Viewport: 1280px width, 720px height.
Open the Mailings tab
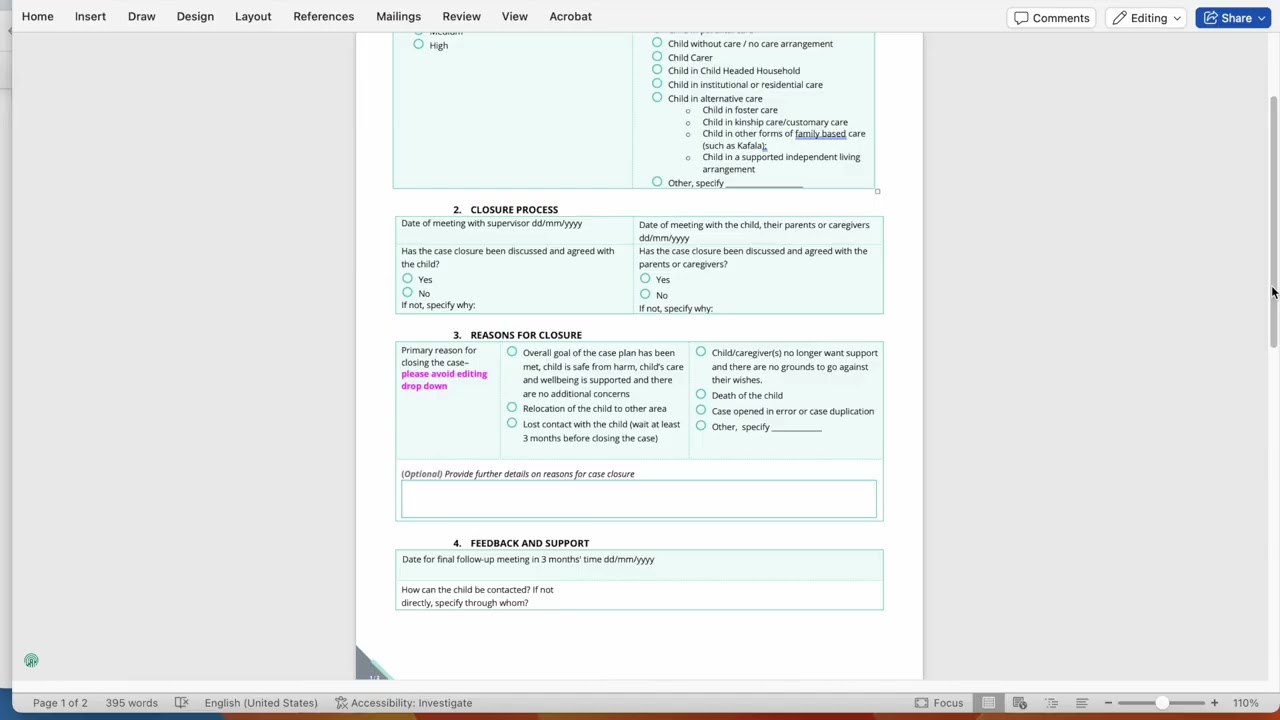pyautogui.click(x=398, y=16)
